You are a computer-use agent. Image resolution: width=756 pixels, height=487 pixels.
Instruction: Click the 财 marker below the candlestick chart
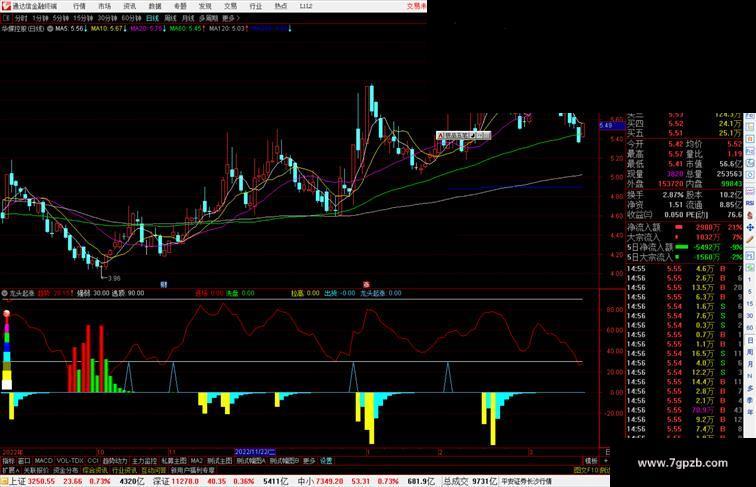tap(163, 284)
